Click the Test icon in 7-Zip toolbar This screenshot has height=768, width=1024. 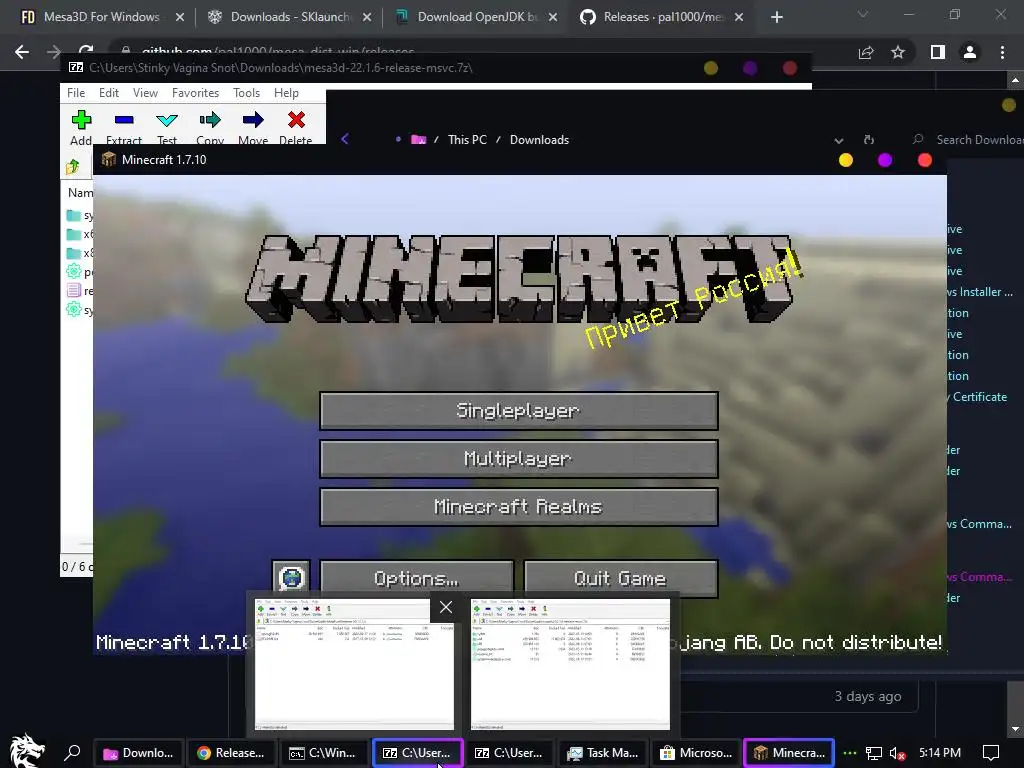click(167, 120)
